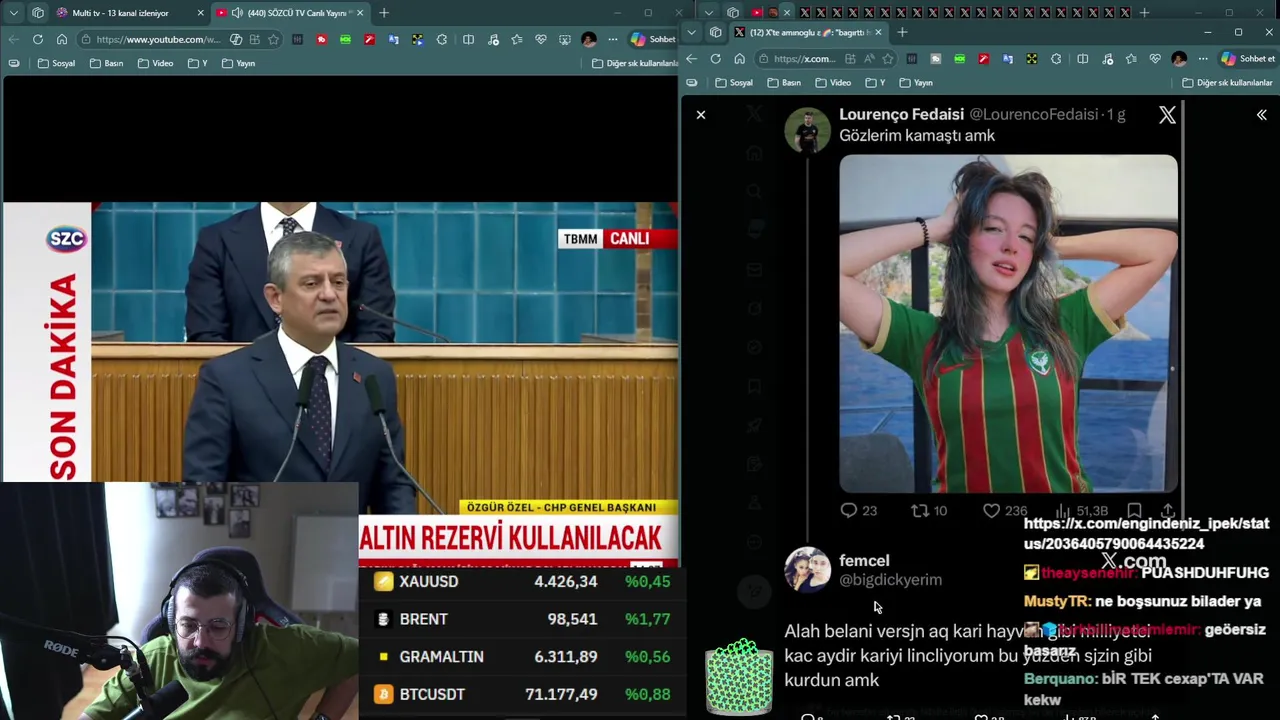
Task: Like the post showing 236 likes
Action: point(1005,510)
